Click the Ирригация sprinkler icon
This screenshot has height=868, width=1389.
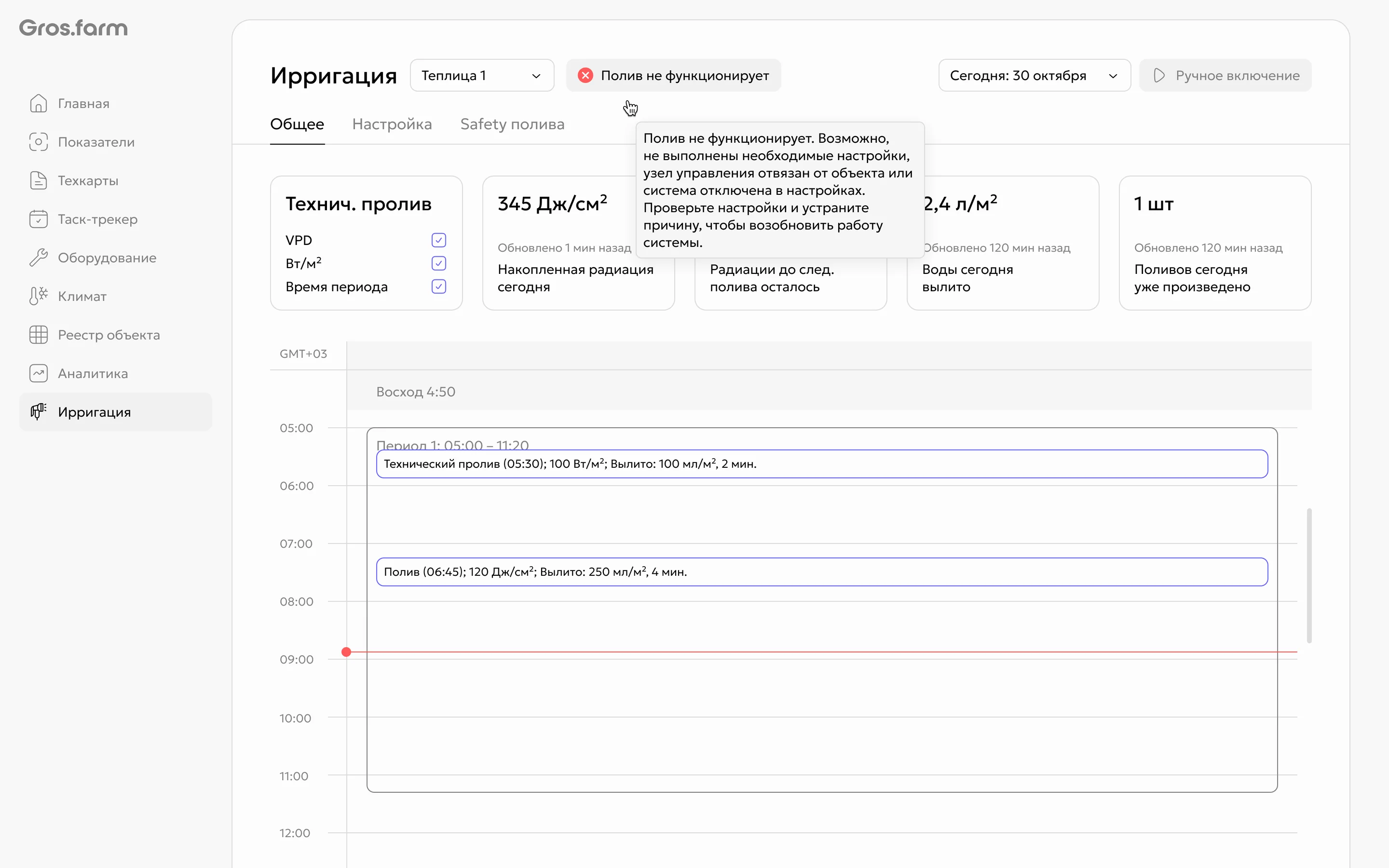(39, 412)
